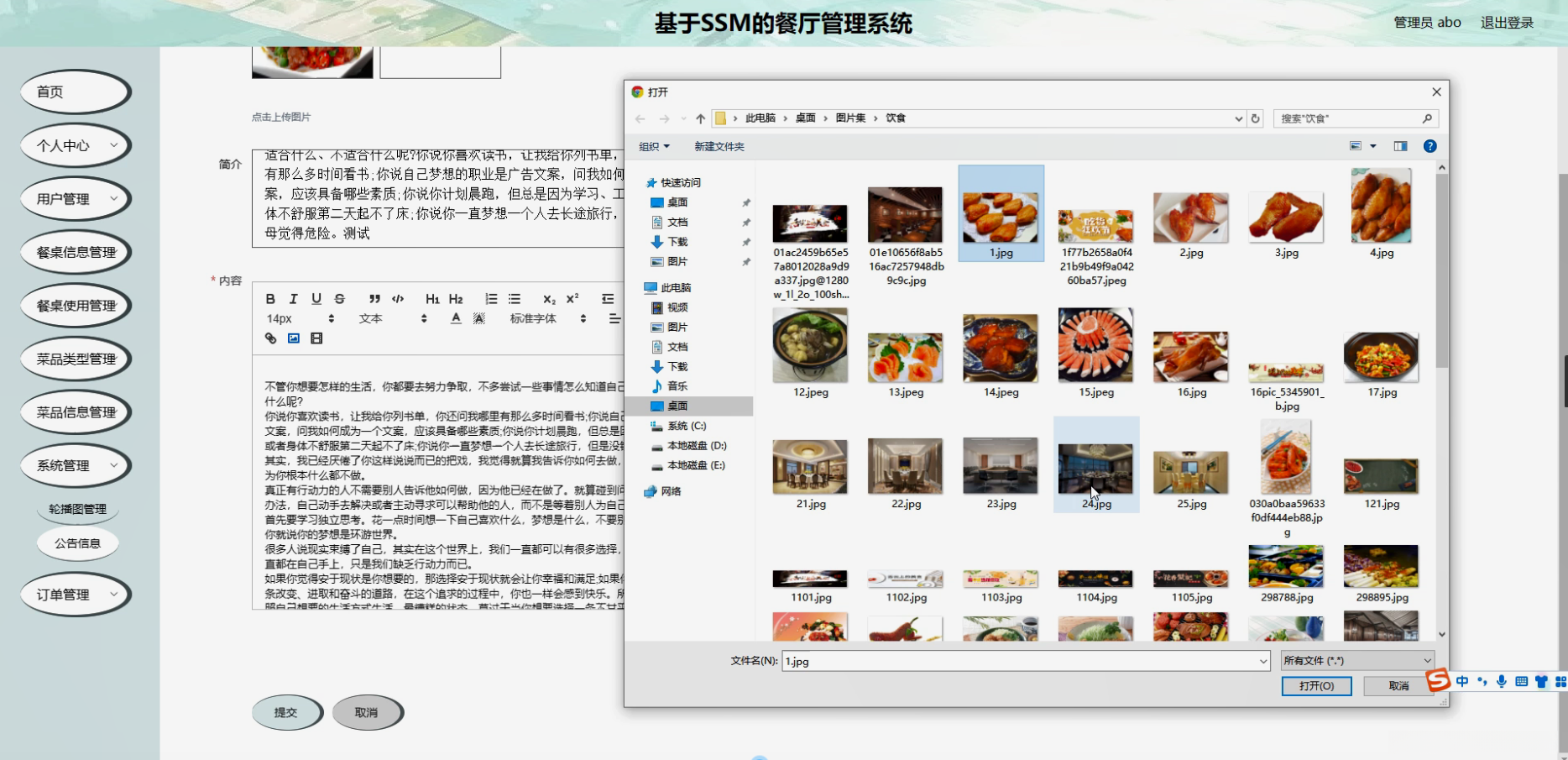
Task: Click the insert image icon in editor
Action: click(294, 338)
